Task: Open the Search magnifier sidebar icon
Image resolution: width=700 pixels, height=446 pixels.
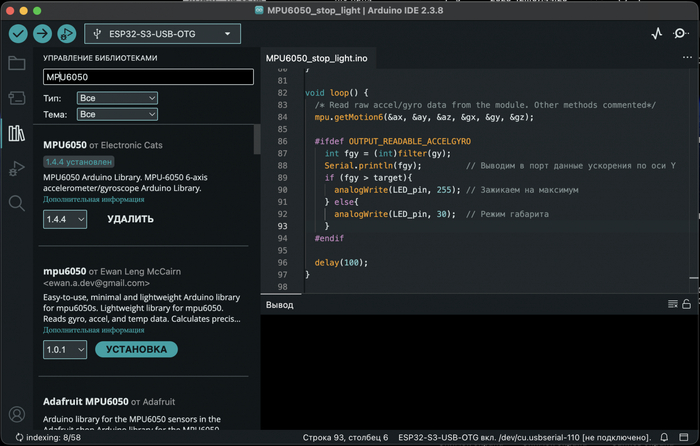Action: click(17, 203)
